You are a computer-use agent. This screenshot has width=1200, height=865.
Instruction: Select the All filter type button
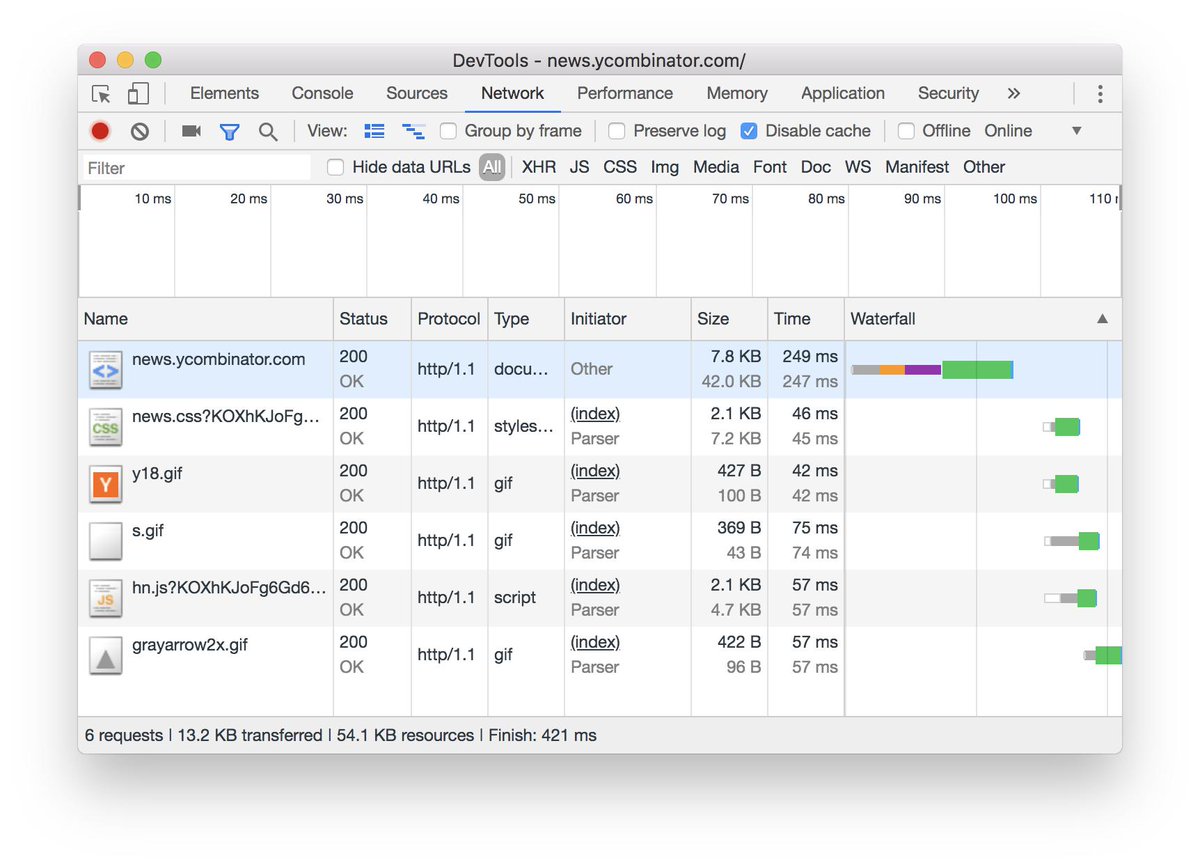[x=492, y=167]
